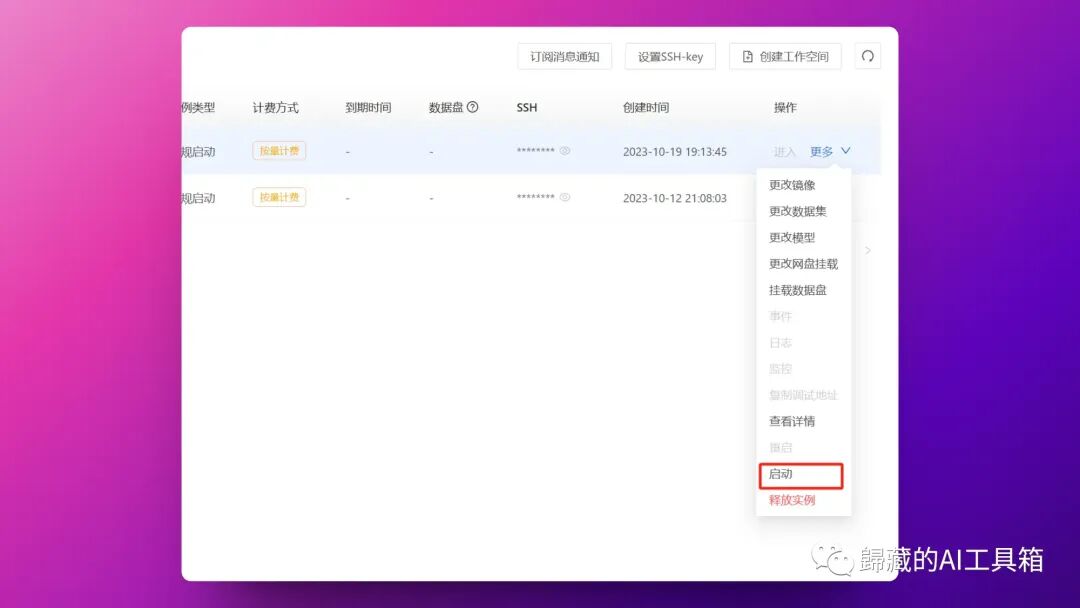Click the 计费方式 column header
Screen dimensions: 1080x608
[276, 107]
